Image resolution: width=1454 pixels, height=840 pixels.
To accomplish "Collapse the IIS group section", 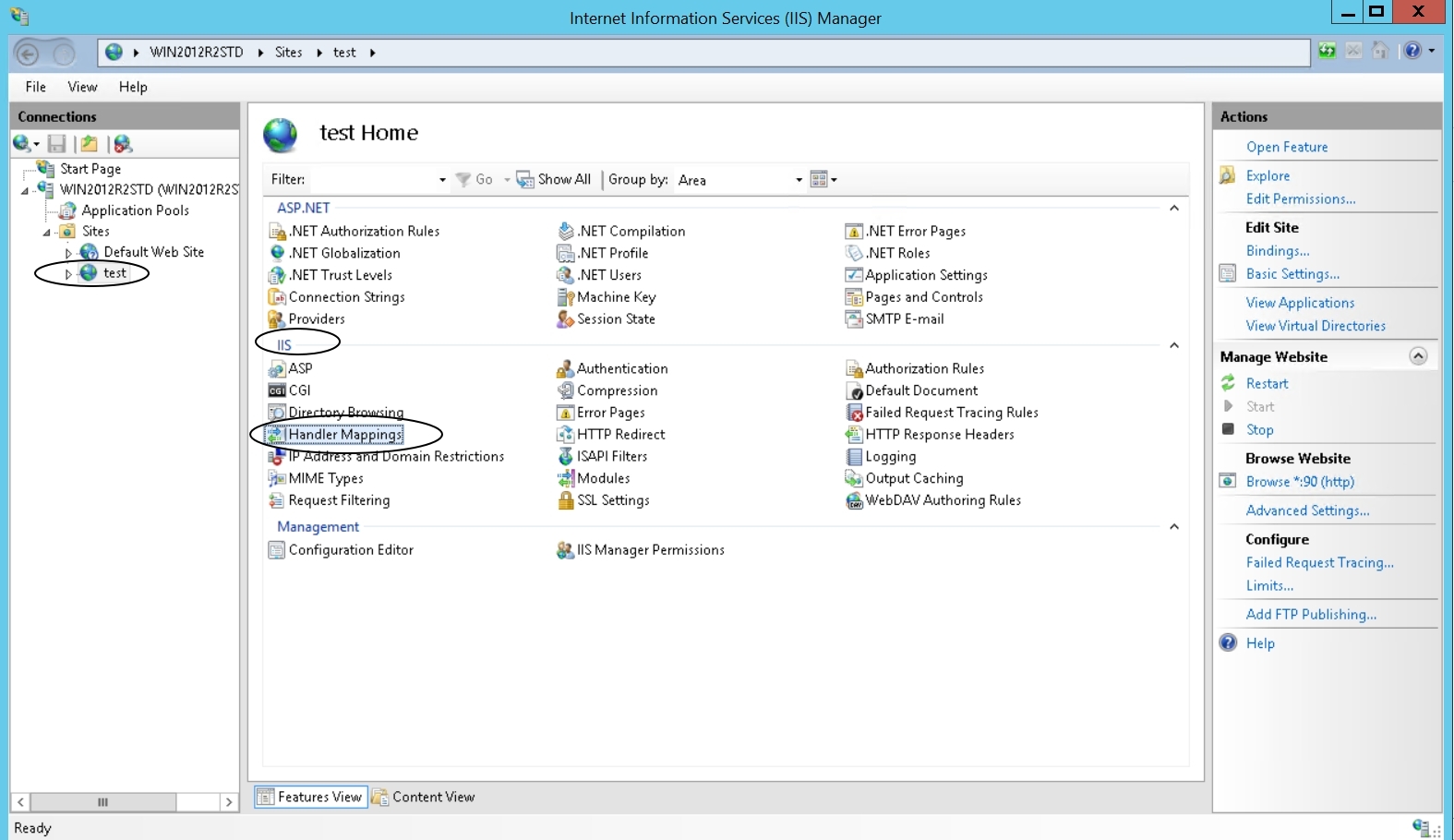I will [1174, 345].
